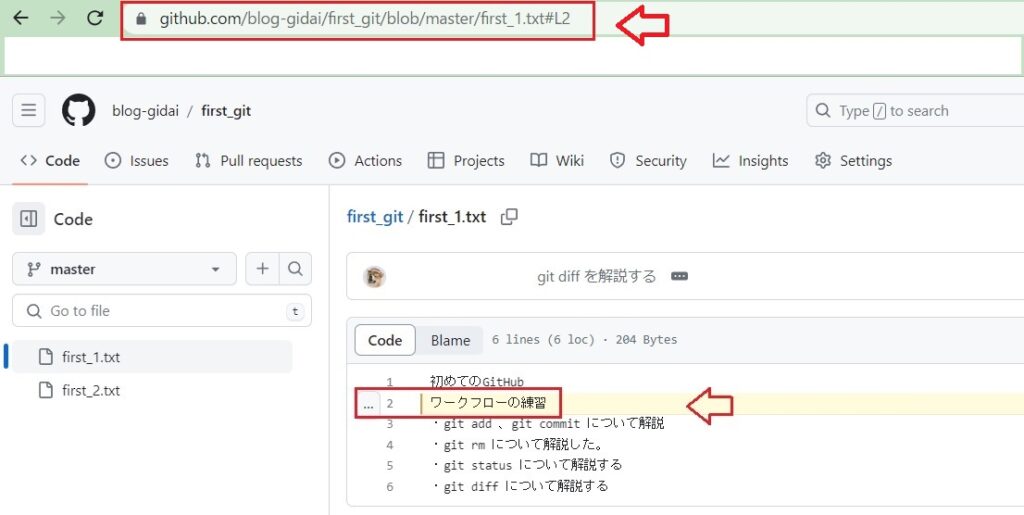
Task: Select first_2.txt in file tree
Action: (x=91, y=391)
